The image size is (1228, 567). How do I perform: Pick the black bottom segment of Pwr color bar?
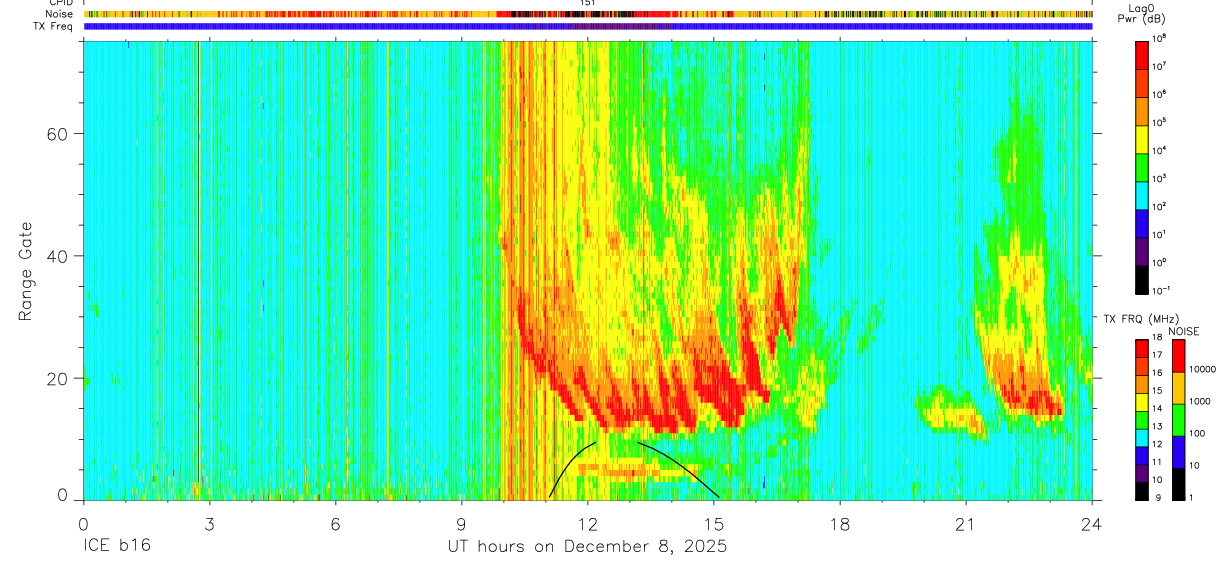(x=1142, y=279)
